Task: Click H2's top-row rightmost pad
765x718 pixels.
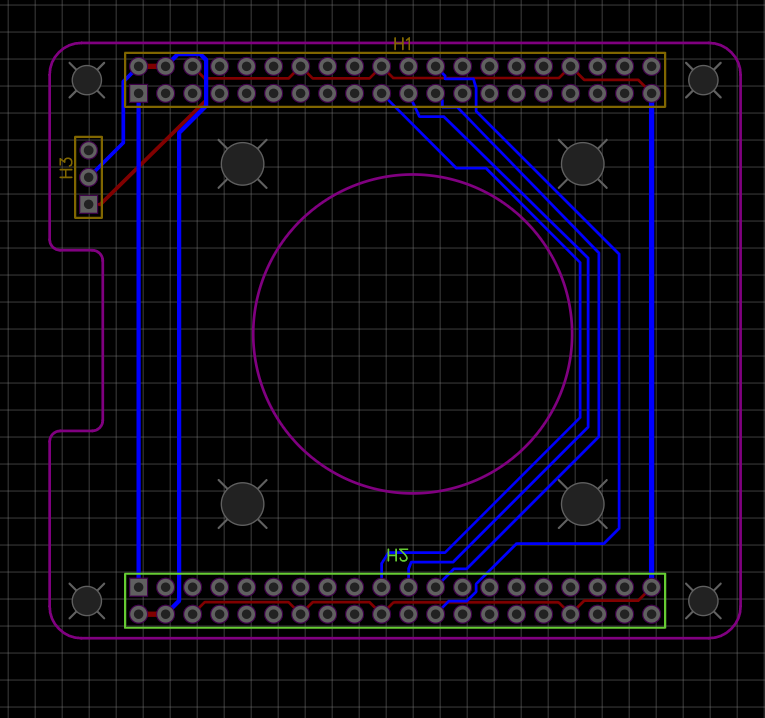Action: pyautogui.click(x=651, y=587)
